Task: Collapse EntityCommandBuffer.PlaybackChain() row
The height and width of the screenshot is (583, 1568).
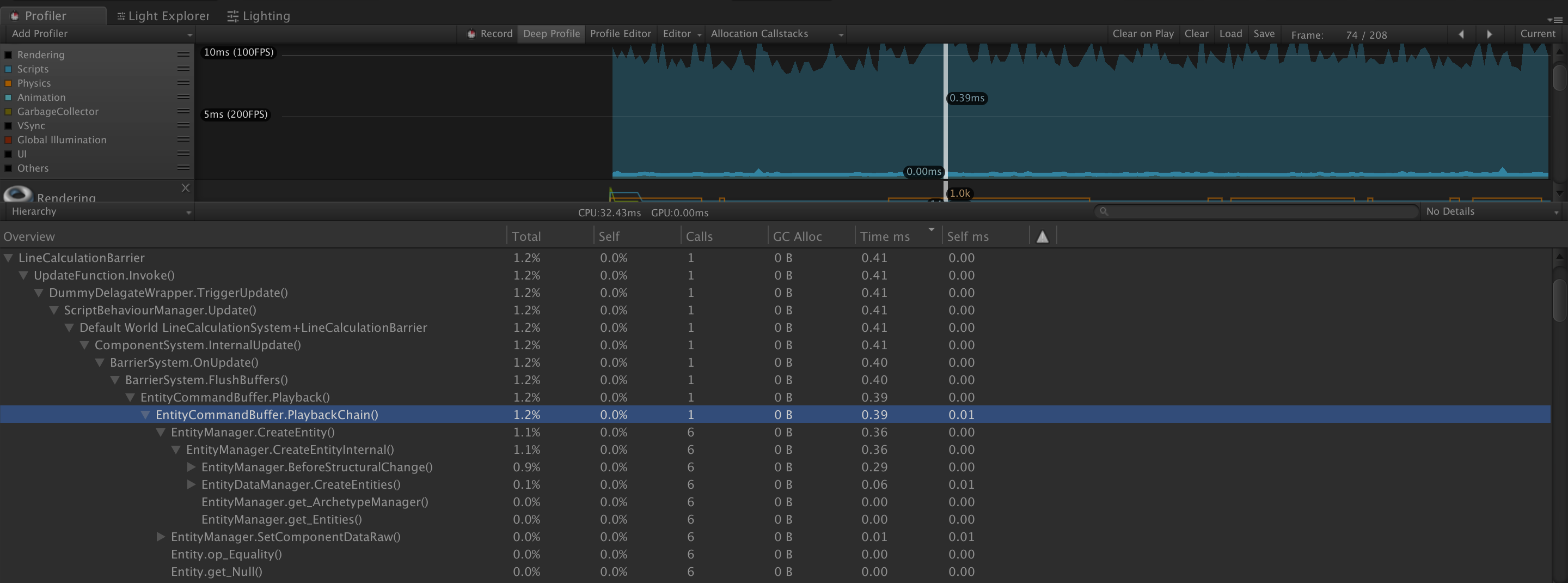Action: coord(145,415)
